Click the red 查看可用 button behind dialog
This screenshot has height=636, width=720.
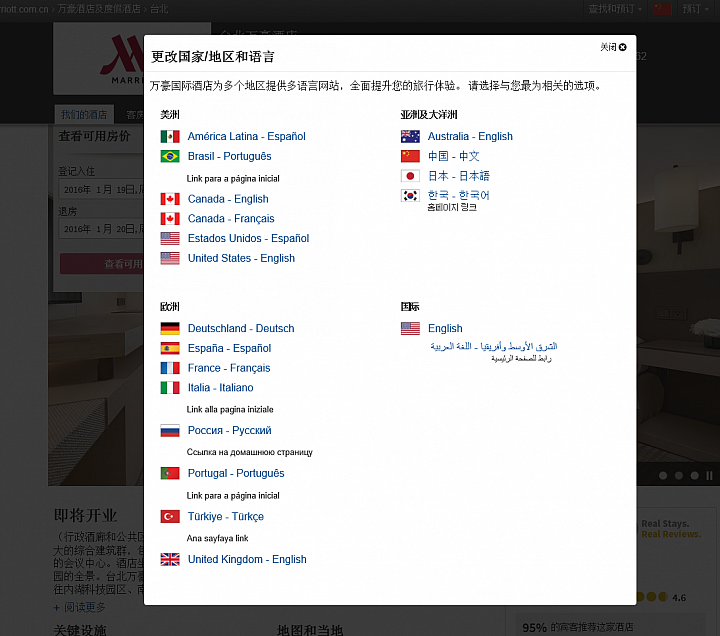pyautogui.click(x=102, y=264)
